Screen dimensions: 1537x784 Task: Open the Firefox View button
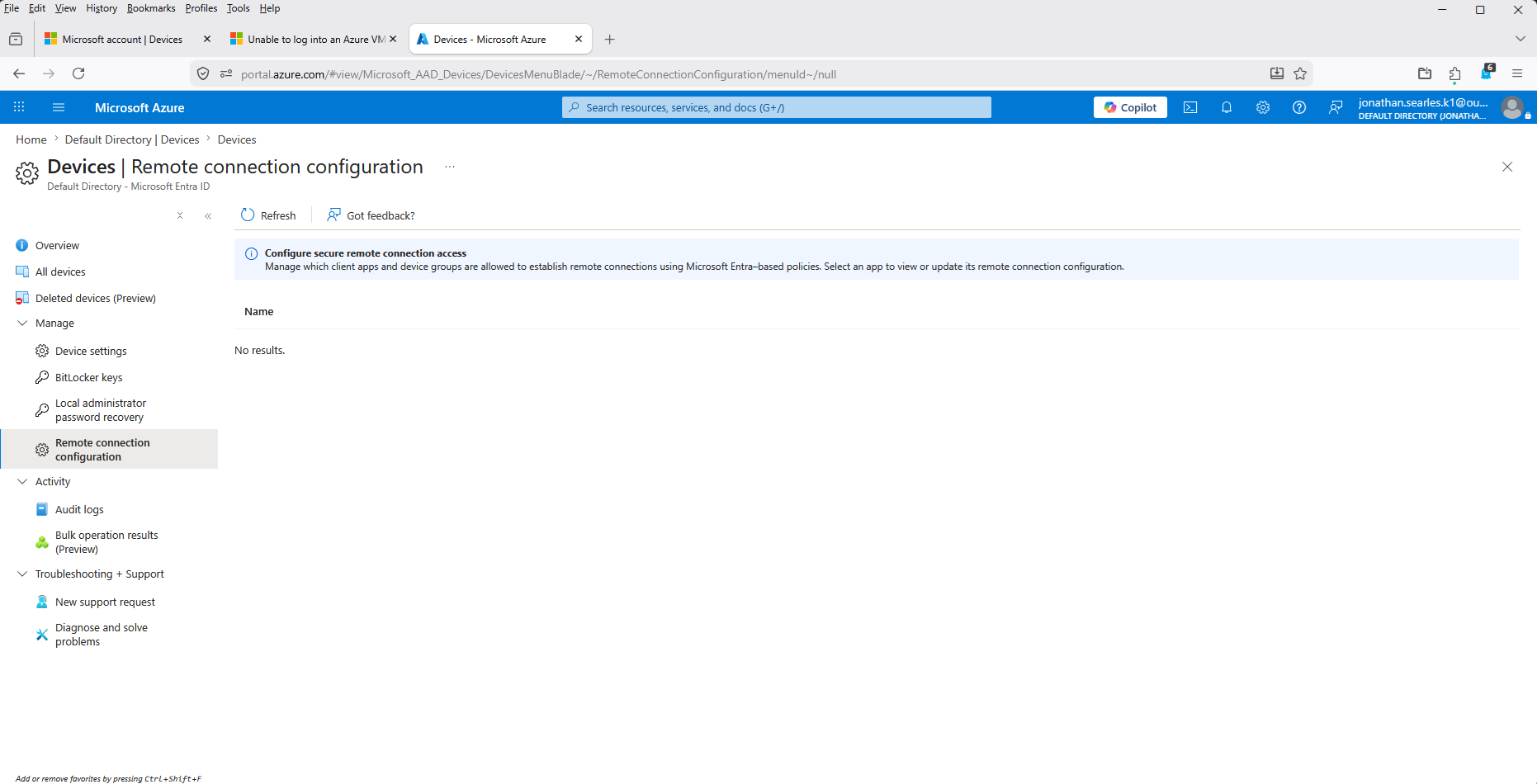coord(16,39)
